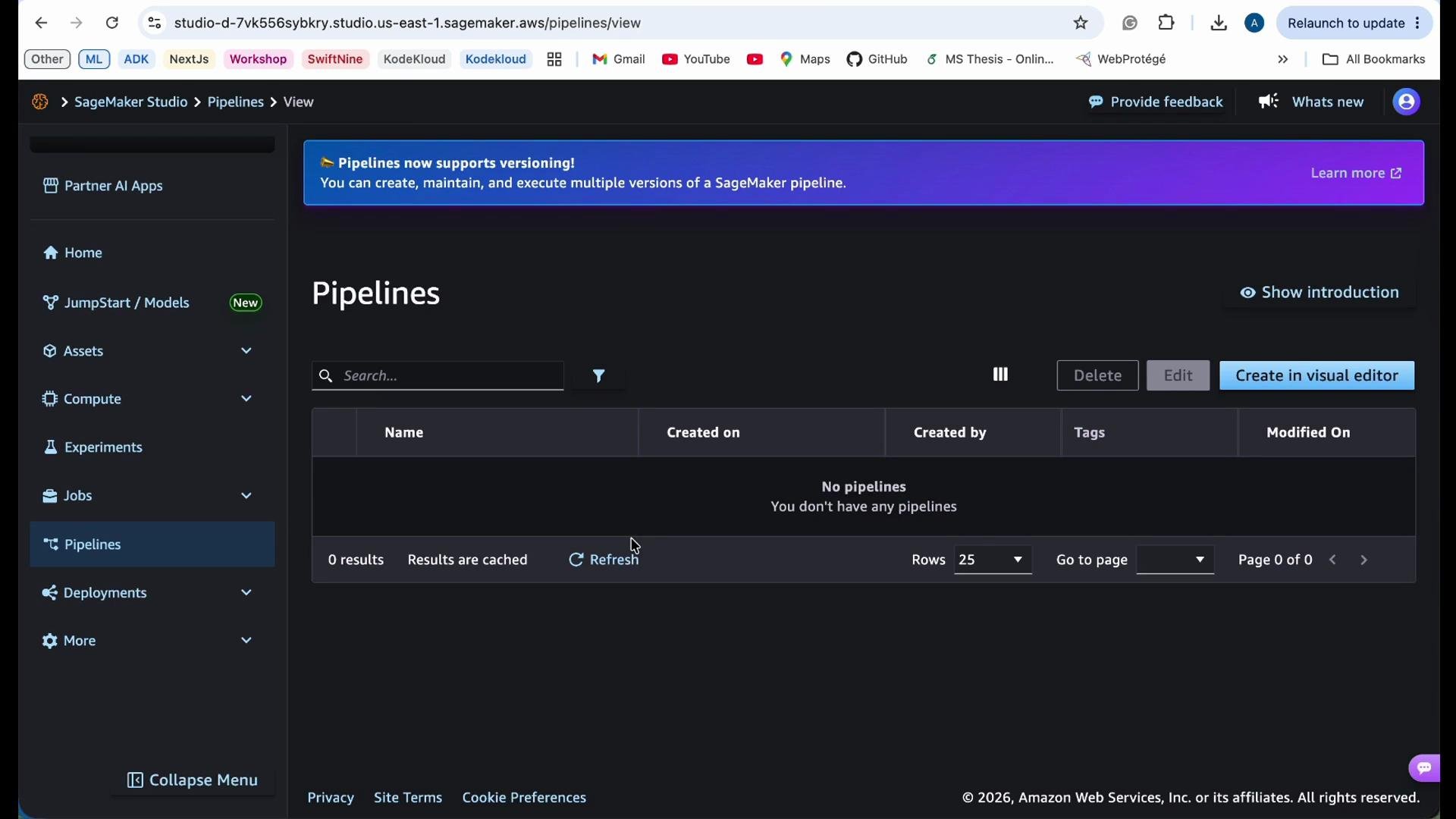Open Learn more link in banner
The height and width of the screenshot is (819, 1456).
coord(1357,174)
